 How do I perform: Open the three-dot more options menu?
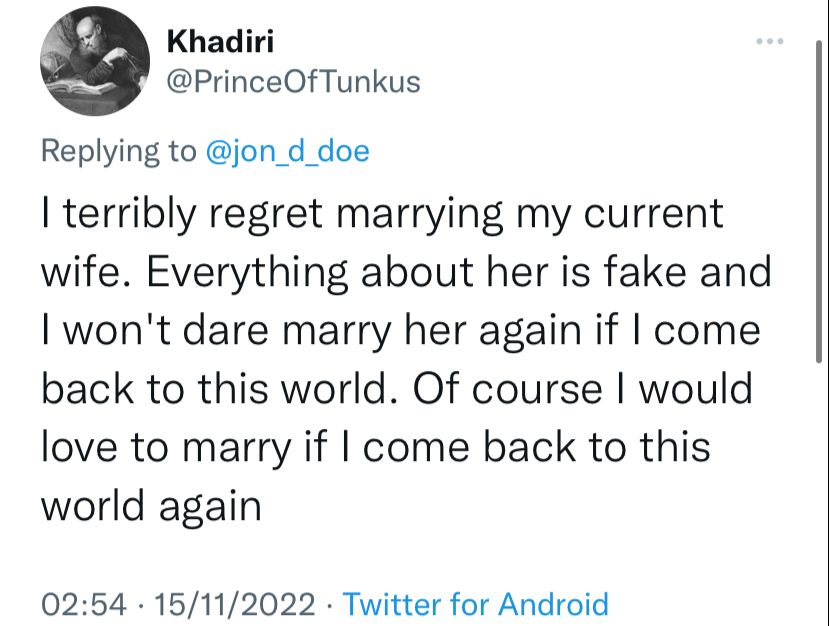click(769, 41)
